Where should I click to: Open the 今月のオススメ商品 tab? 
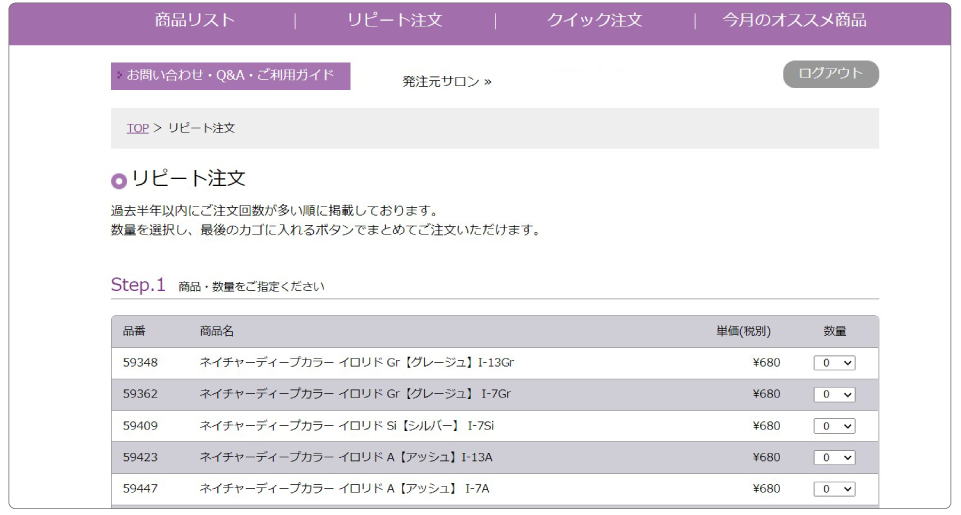pos(794,20)
